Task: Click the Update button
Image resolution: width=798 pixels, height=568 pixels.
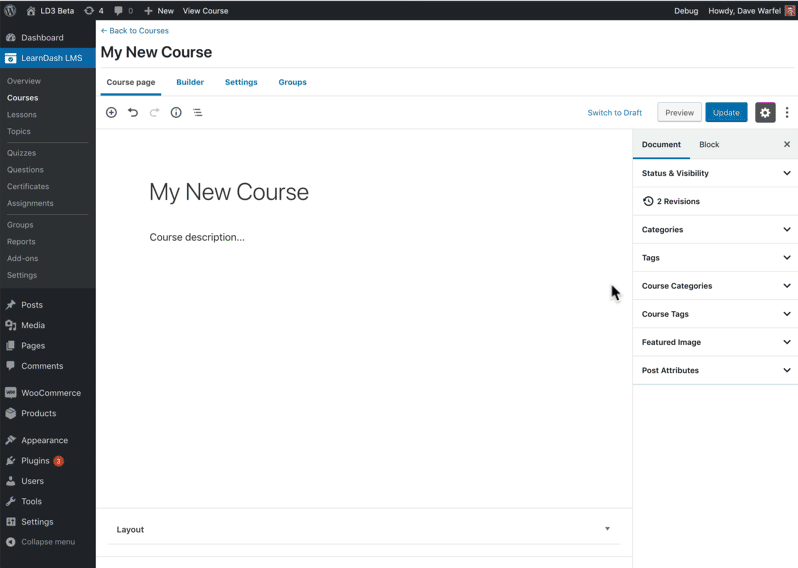Action: click(726, 112)
